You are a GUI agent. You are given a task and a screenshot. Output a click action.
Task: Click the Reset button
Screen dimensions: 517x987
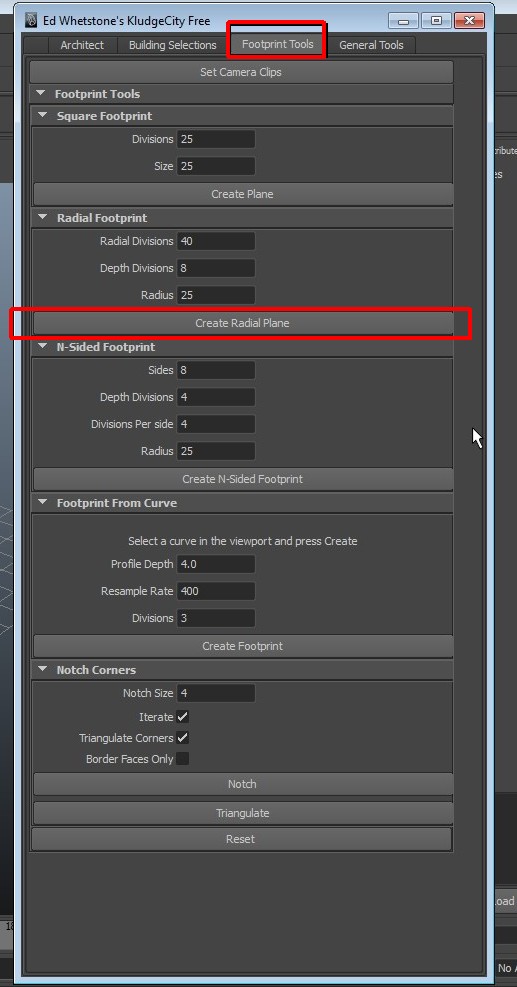click(x=241, y=839)
